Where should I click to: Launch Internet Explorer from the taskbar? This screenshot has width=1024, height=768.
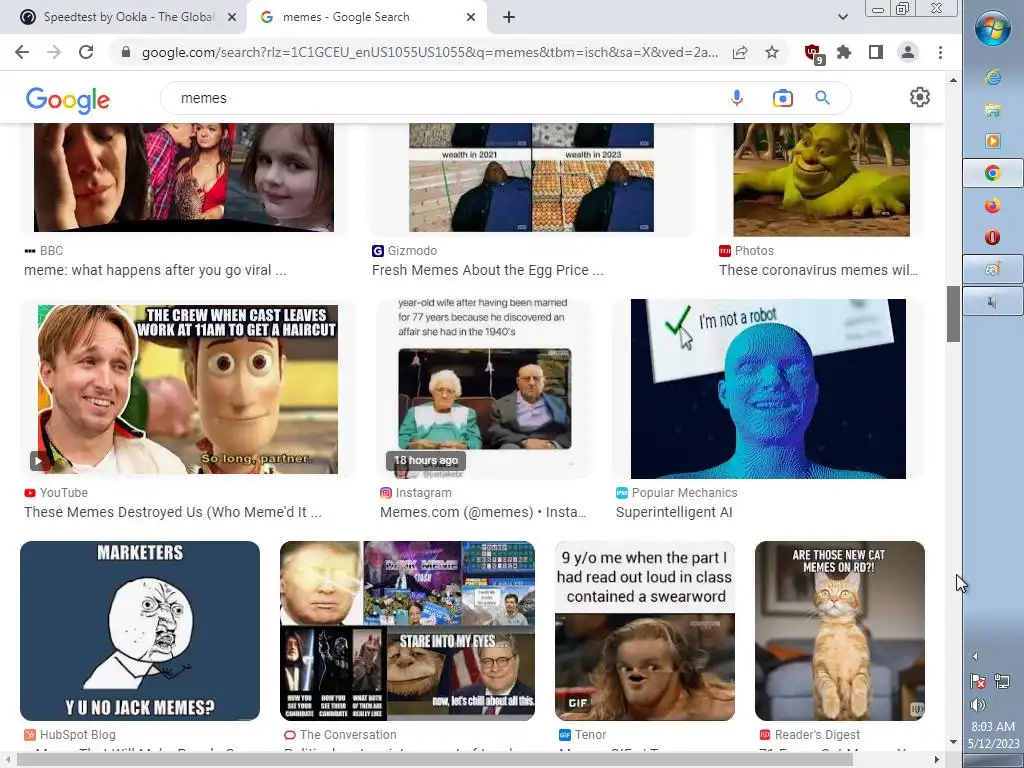click(993, 77)
